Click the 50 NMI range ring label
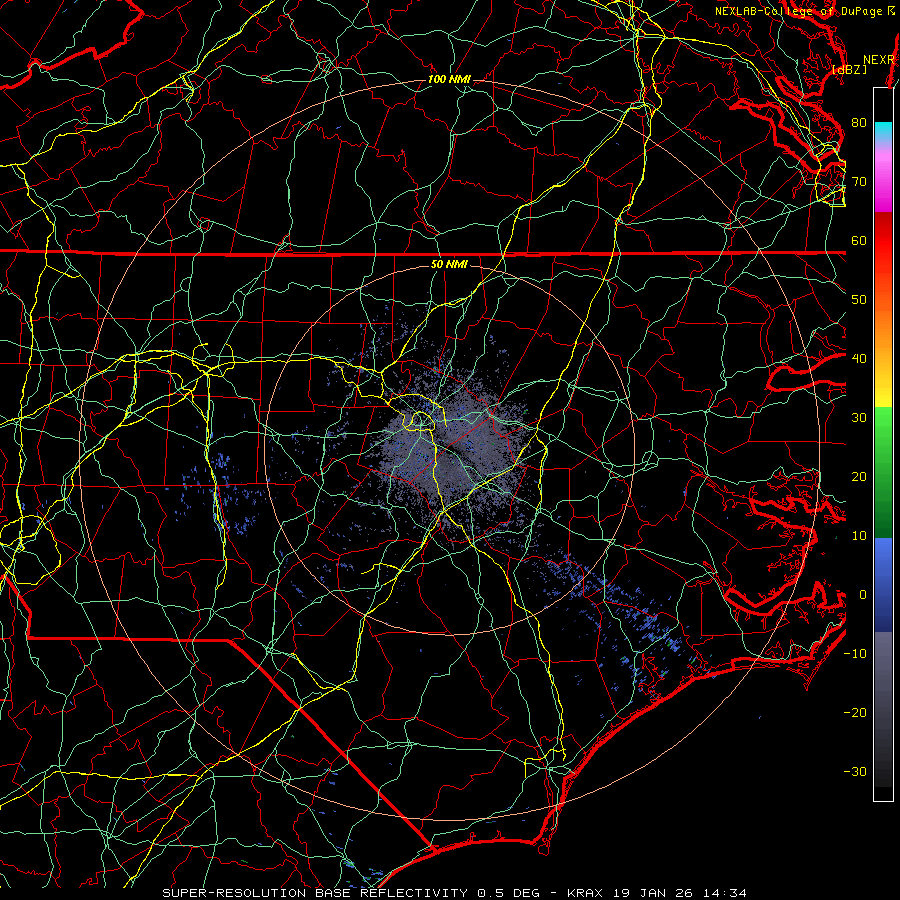900x900 pixels. click(x=449, y=265)
